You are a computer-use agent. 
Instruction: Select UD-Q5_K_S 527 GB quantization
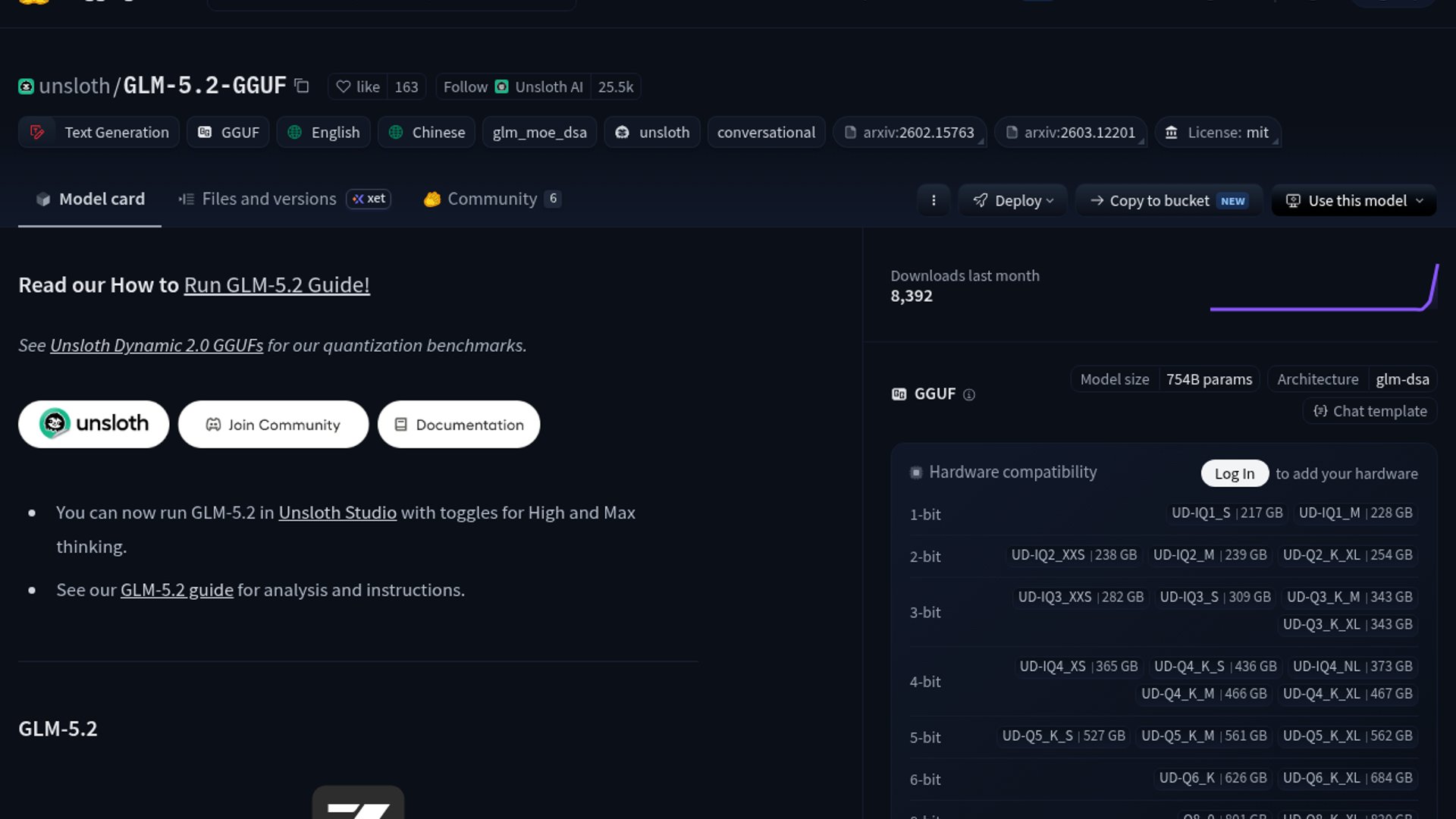pos(1063,736)
